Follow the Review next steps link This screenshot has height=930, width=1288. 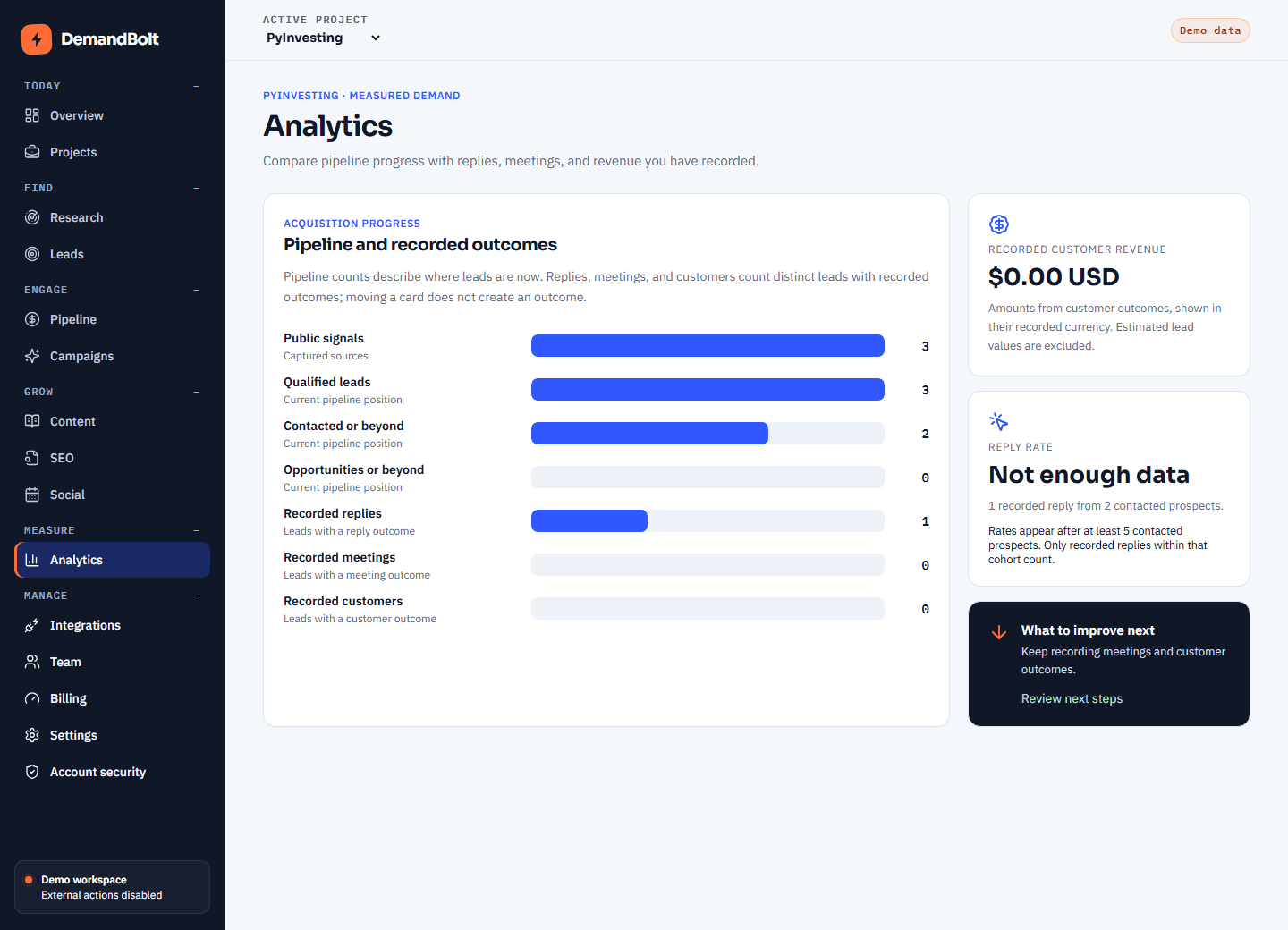[x=1072, y=699]
